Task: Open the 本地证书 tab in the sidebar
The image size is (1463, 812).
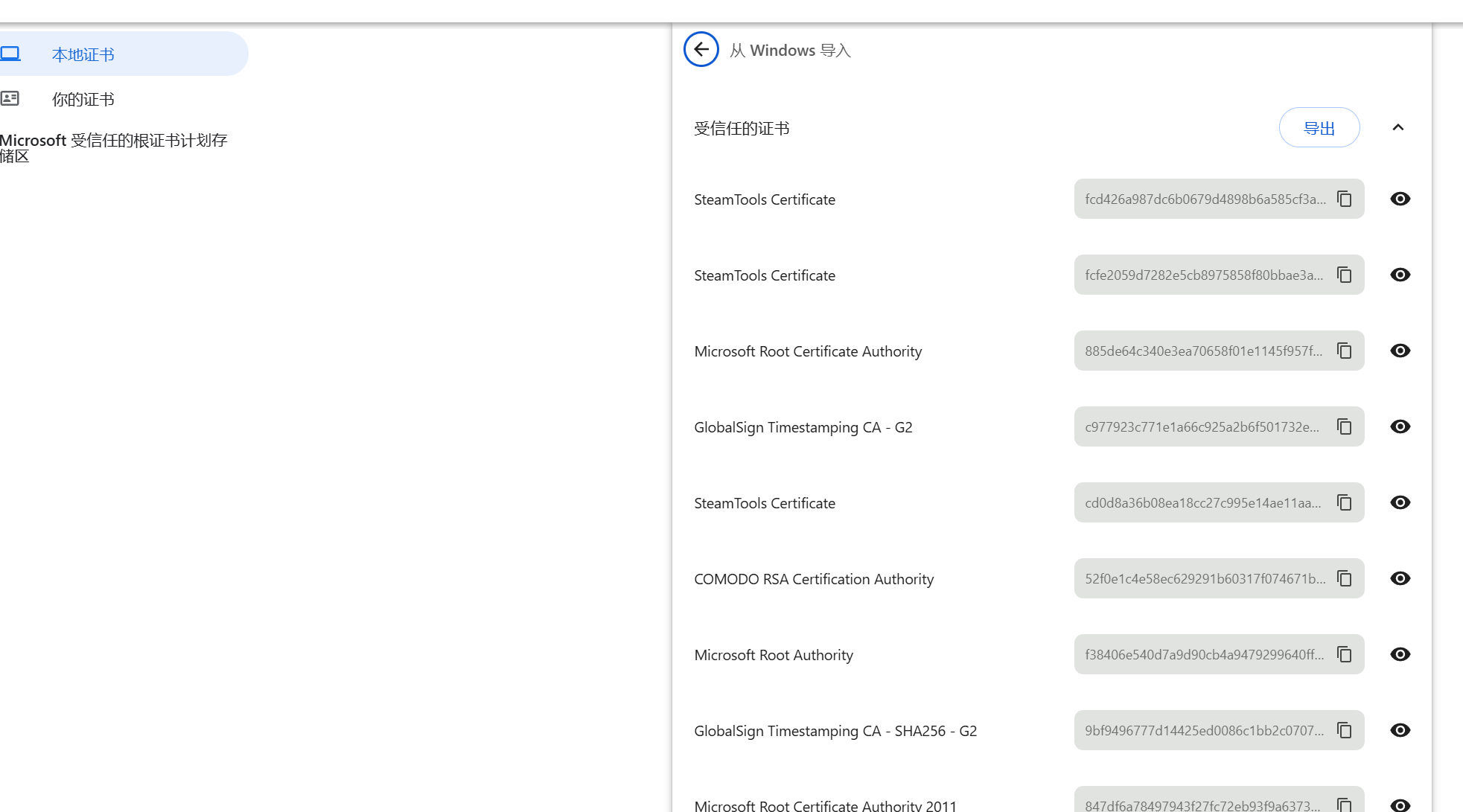Action: click(83, 54)
